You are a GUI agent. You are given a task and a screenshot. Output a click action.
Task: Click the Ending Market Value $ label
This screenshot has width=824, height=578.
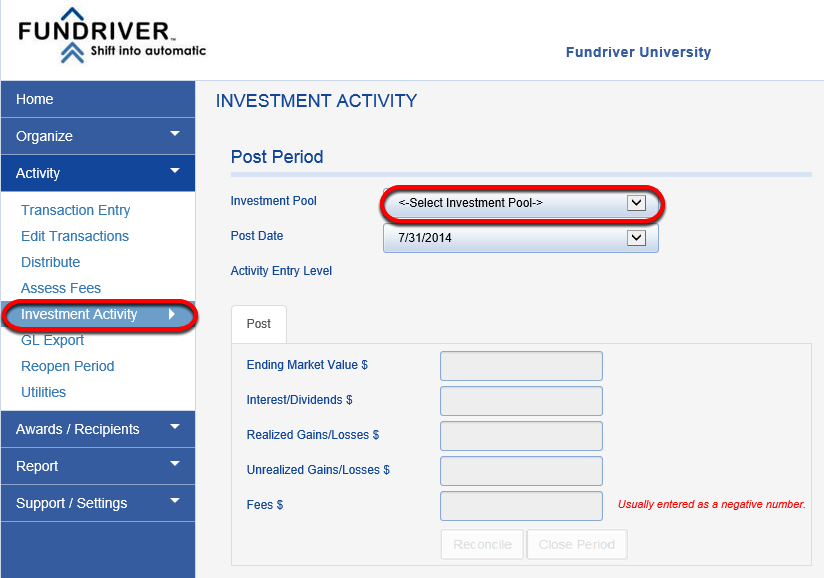coord(307,365)
